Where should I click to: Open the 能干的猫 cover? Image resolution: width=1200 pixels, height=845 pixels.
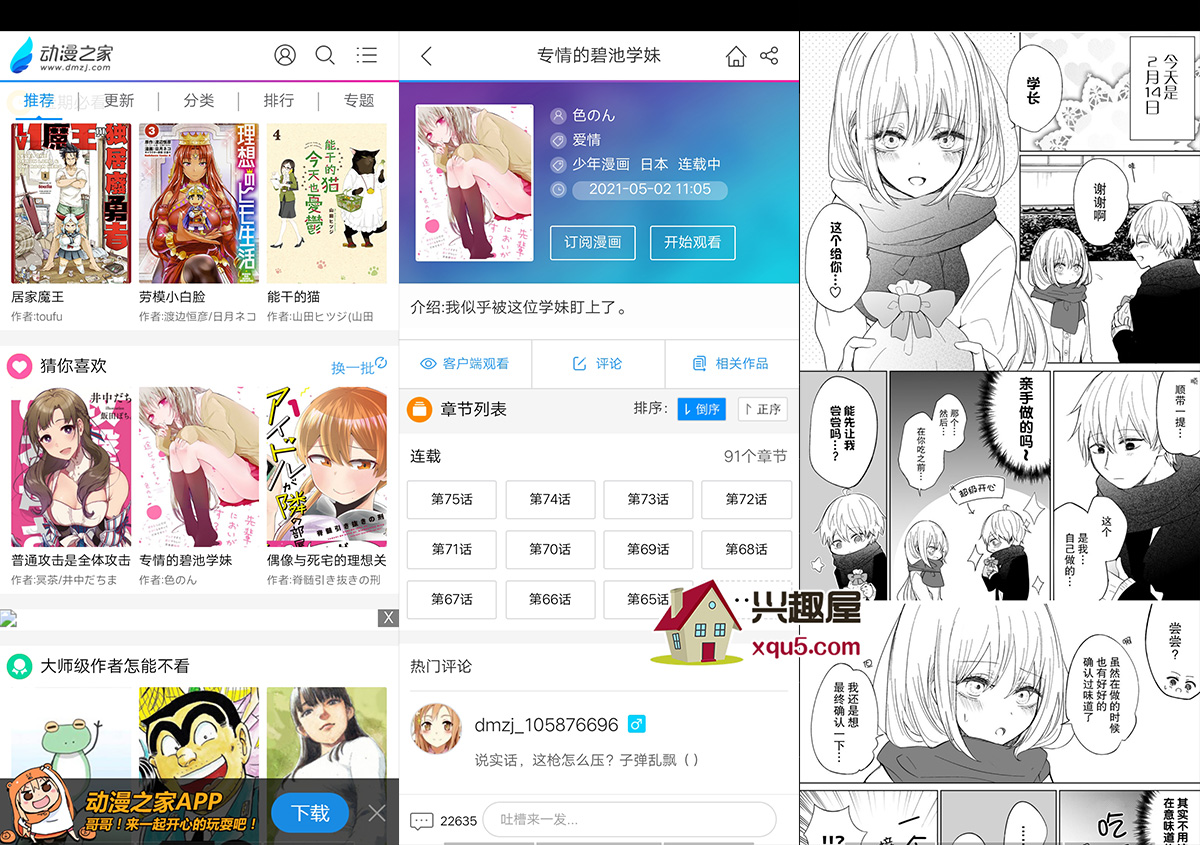[327, 203]
